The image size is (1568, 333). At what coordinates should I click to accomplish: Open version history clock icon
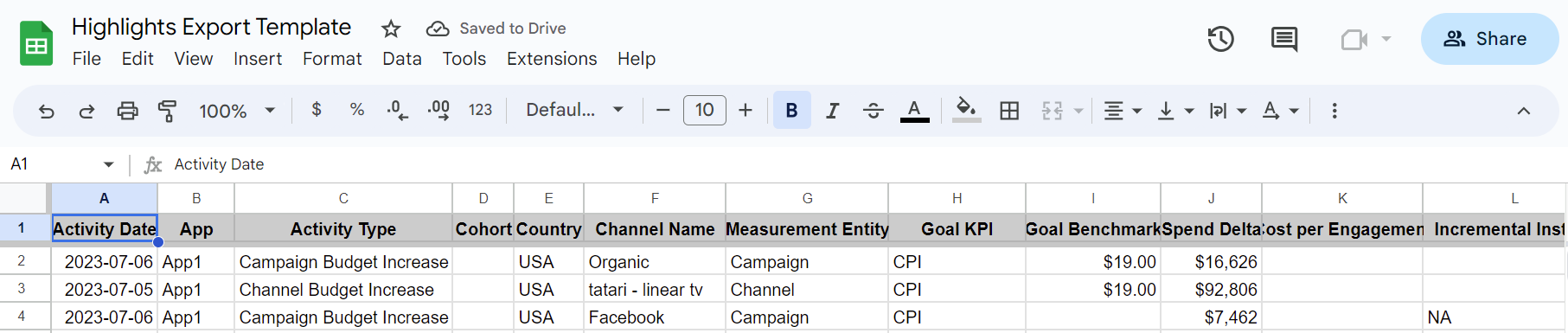pyautogui.click(x=1220, y=39)
